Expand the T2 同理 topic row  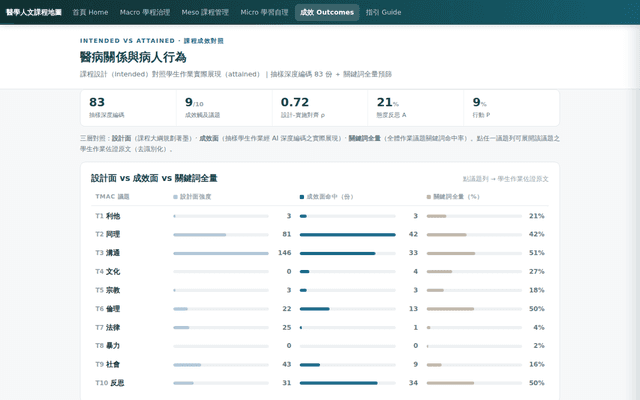click(320, 234)
